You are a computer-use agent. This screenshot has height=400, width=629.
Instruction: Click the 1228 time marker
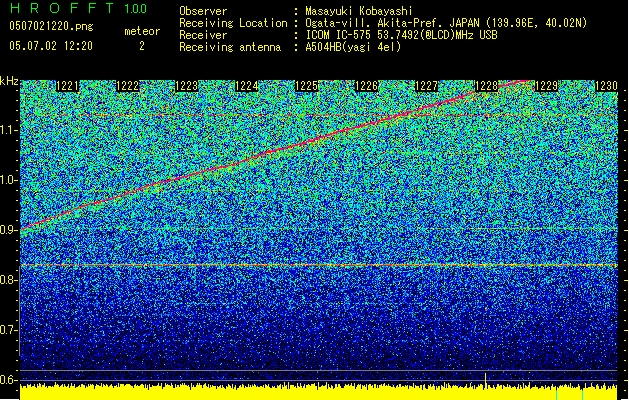[x=487, y=86]
